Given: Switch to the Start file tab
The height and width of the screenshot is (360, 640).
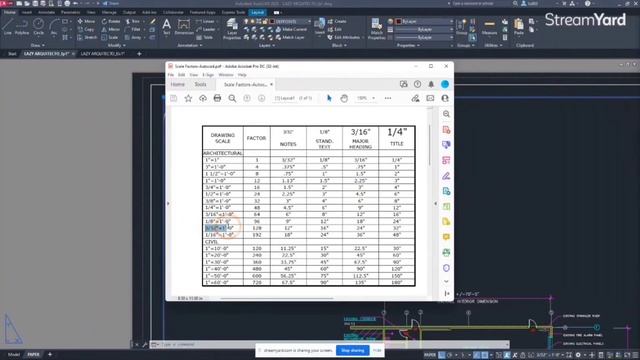Looking at the screenshot, I should [x=12, y=53].
